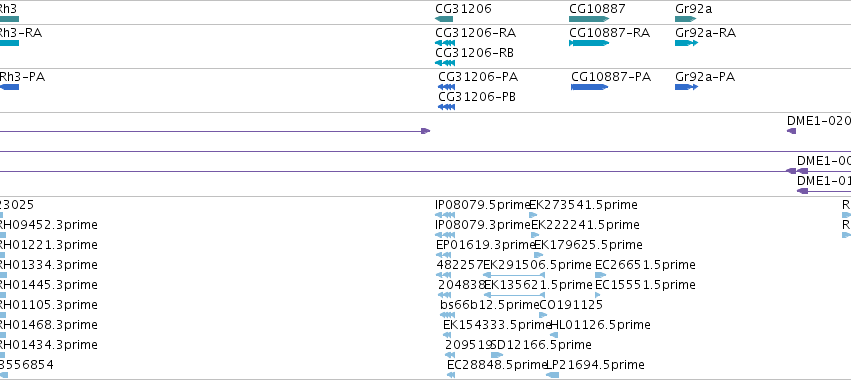This screenshot has height=380, width=851.
Task: Click the Gr92a-PA protein arrow
Action: (x=687, y=87)
